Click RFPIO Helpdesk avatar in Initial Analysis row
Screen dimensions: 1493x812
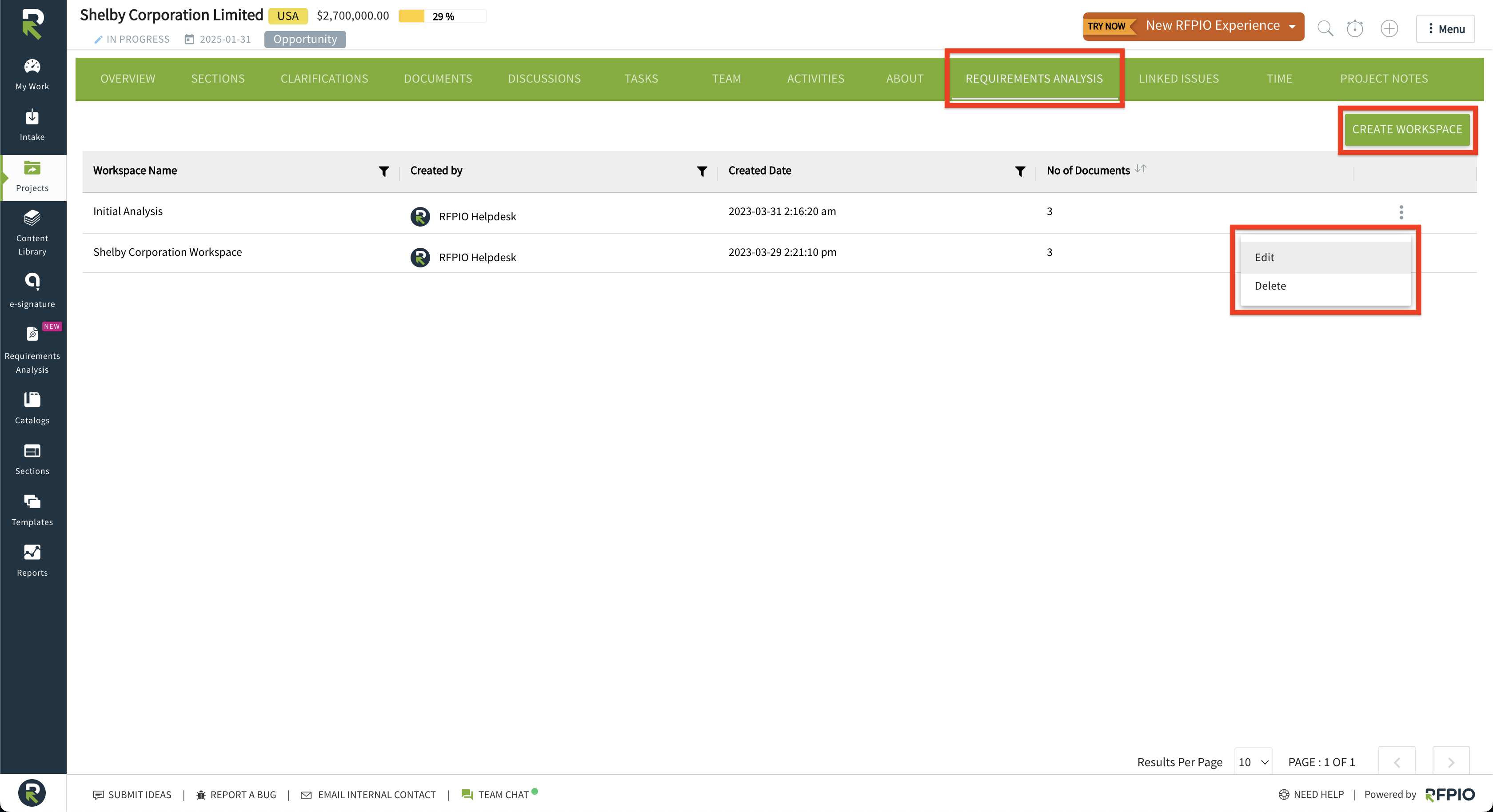(420, 217)
